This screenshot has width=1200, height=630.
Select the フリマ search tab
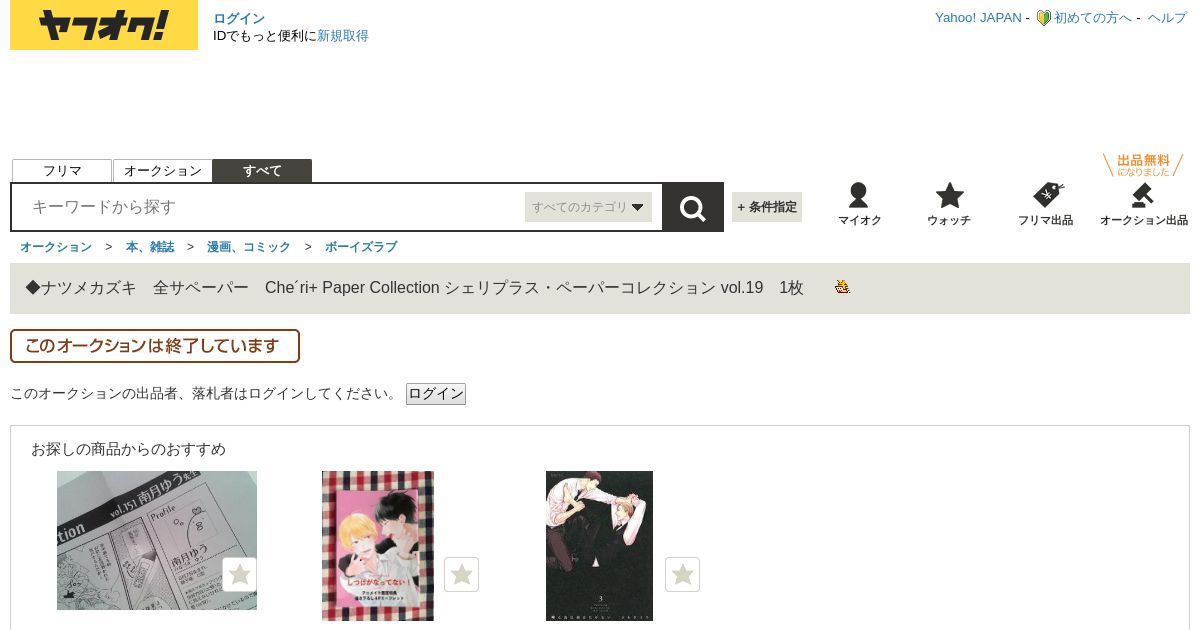tap(62, 171)
